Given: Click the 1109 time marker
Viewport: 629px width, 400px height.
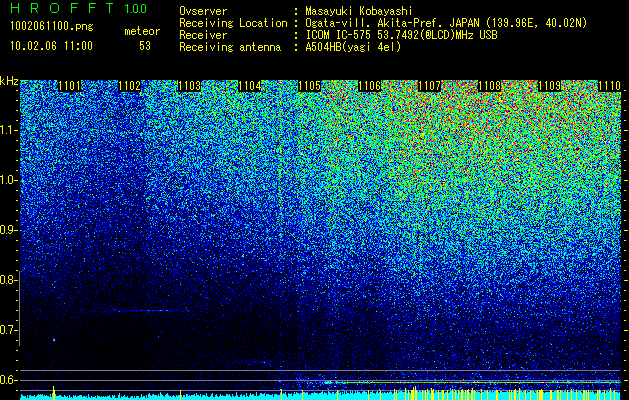Looking at the screenshot, I should (x=550, y=86).
